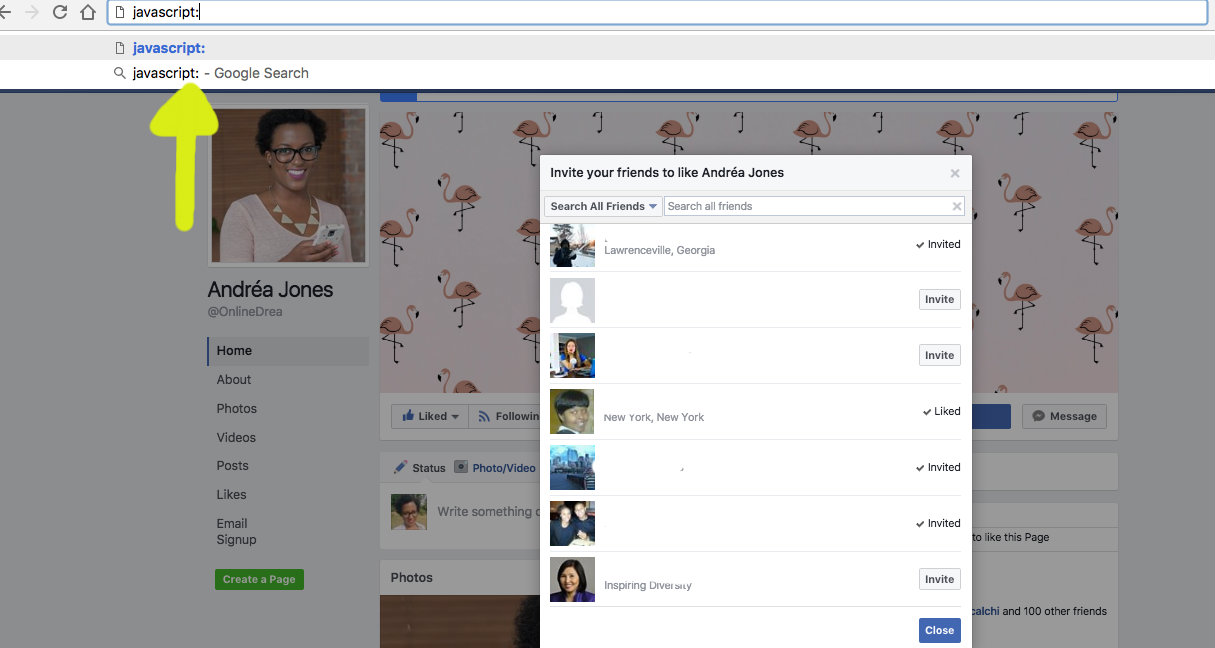The height and width of the screenshot is (648, 1215).
Task: Switch to the Photos section in sidebar
Action: 236,408
